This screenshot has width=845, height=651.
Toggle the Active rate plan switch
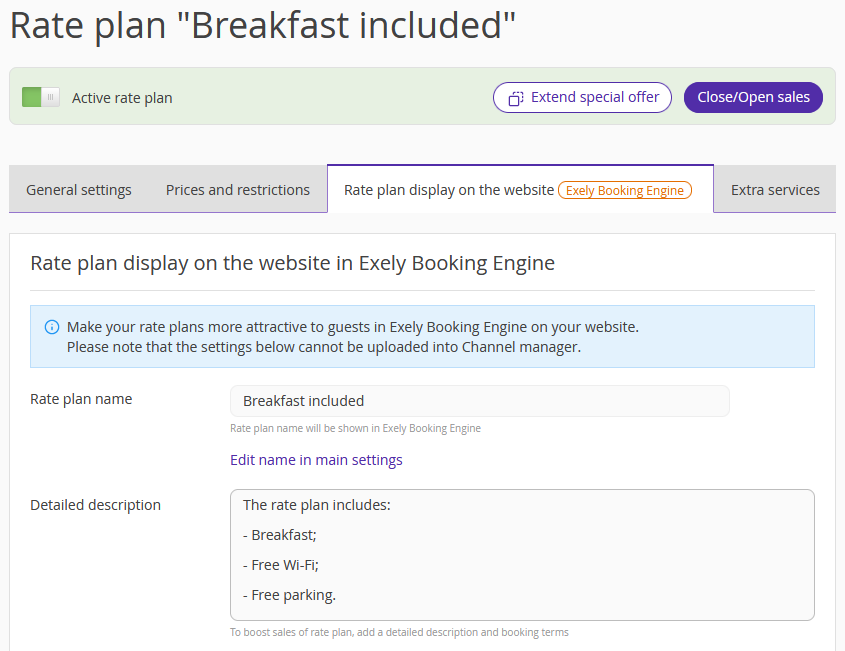[41, 97]
